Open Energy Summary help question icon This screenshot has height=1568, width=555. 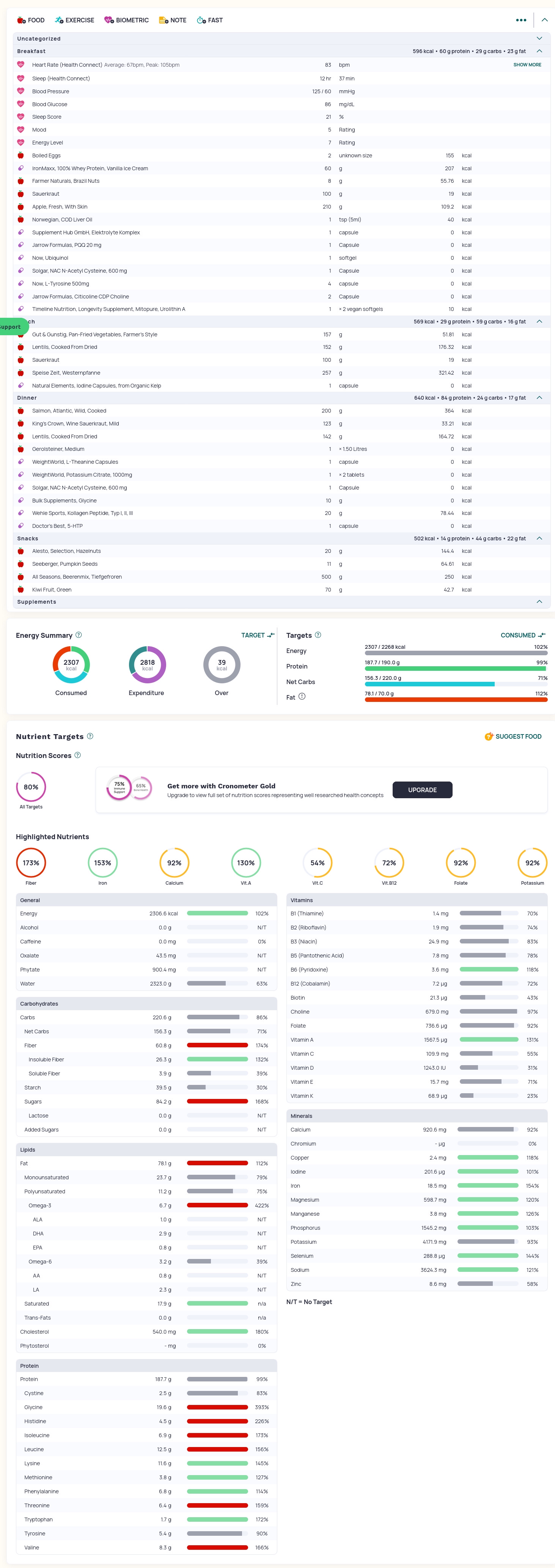79,635
